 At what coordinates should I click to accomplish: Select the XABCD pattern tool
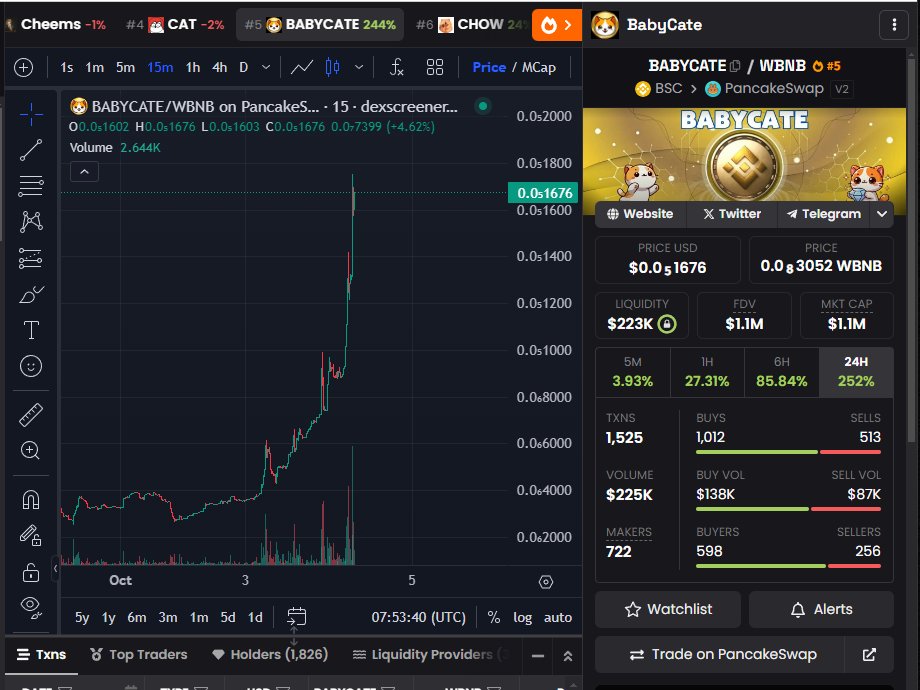(31, 222)
